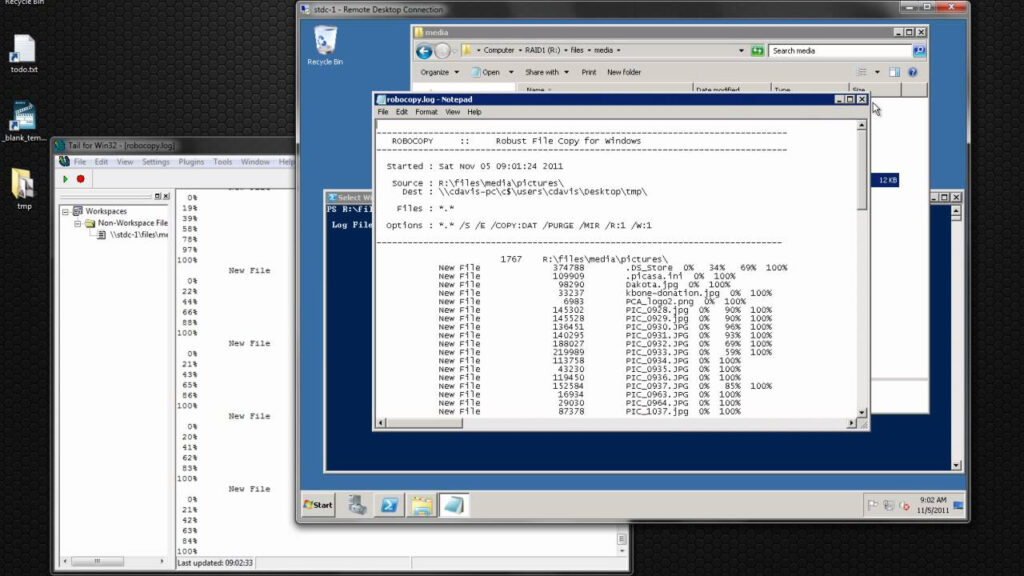The height and width of the screenshot is (576, 1024).
Task: Open Tail for Win32 Settings menu
Action: (155, 162)
